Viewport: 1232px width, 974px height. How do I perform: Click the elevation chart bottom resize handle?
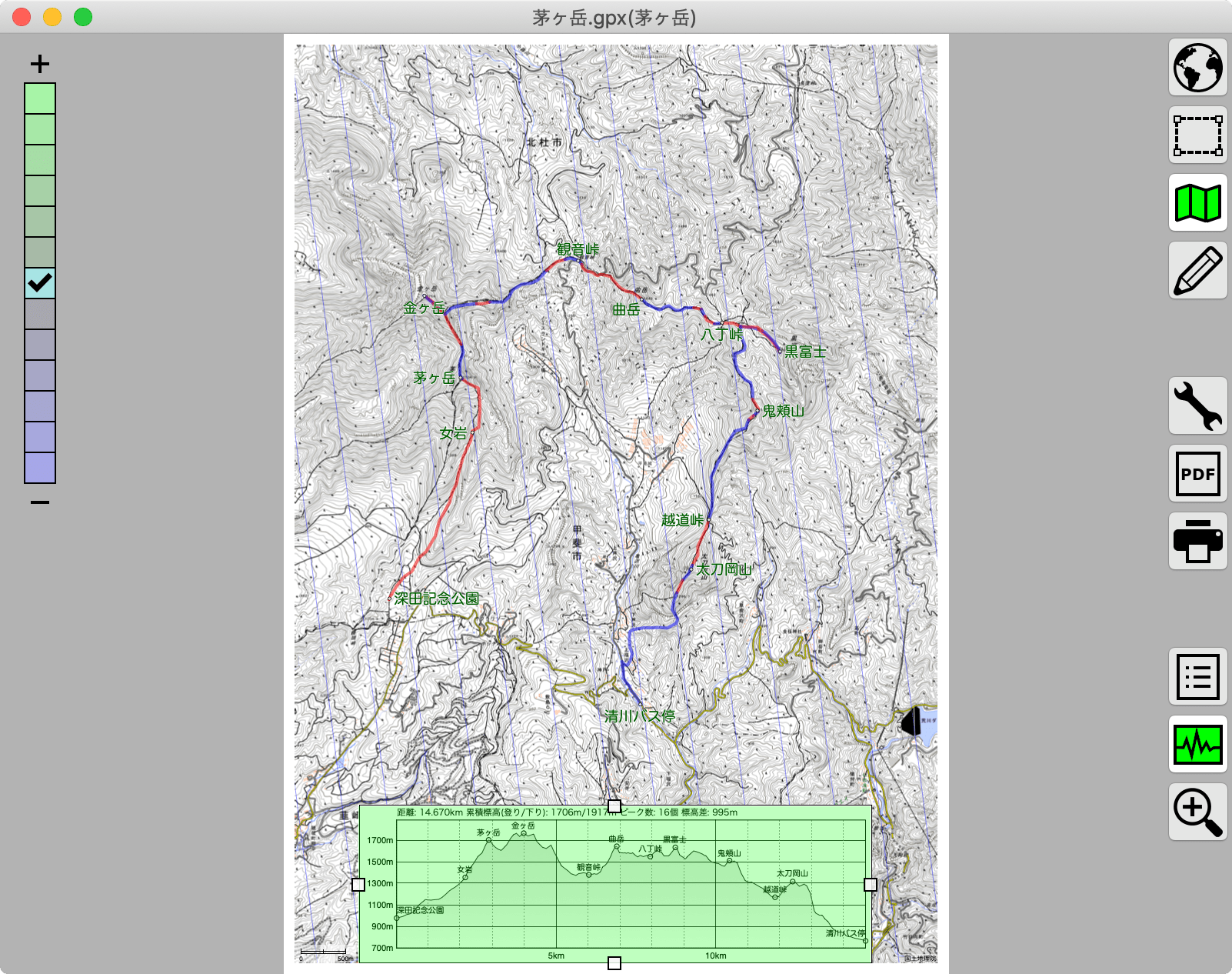coord(614,963)
